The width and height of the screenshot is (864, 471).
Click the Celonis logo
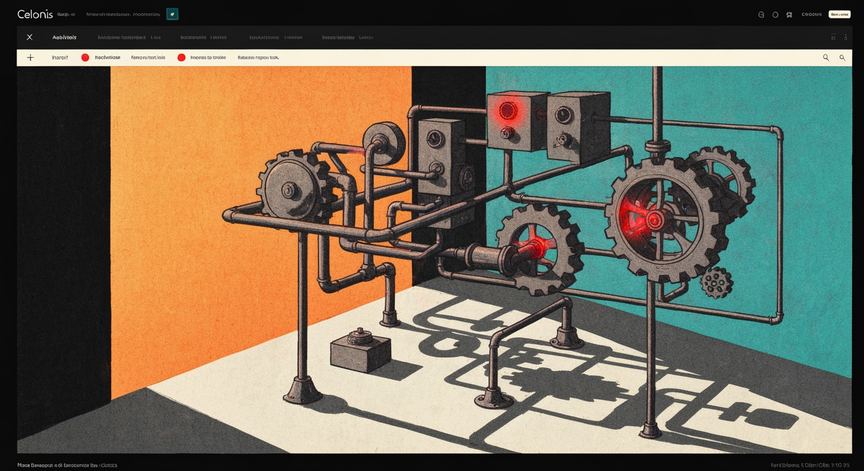(35, 14)
